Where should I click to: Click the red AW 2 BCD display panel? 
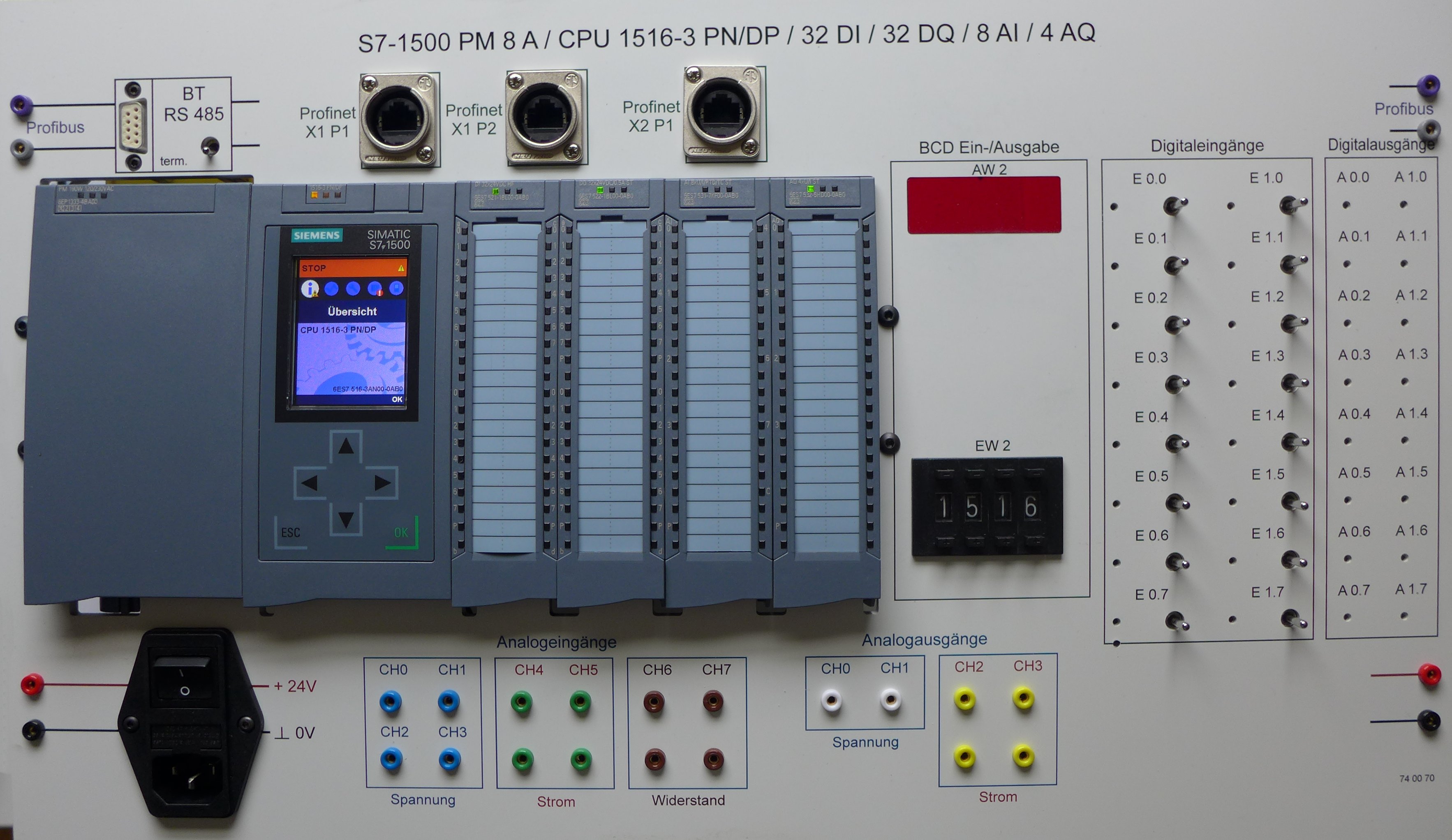pos(984,205)
